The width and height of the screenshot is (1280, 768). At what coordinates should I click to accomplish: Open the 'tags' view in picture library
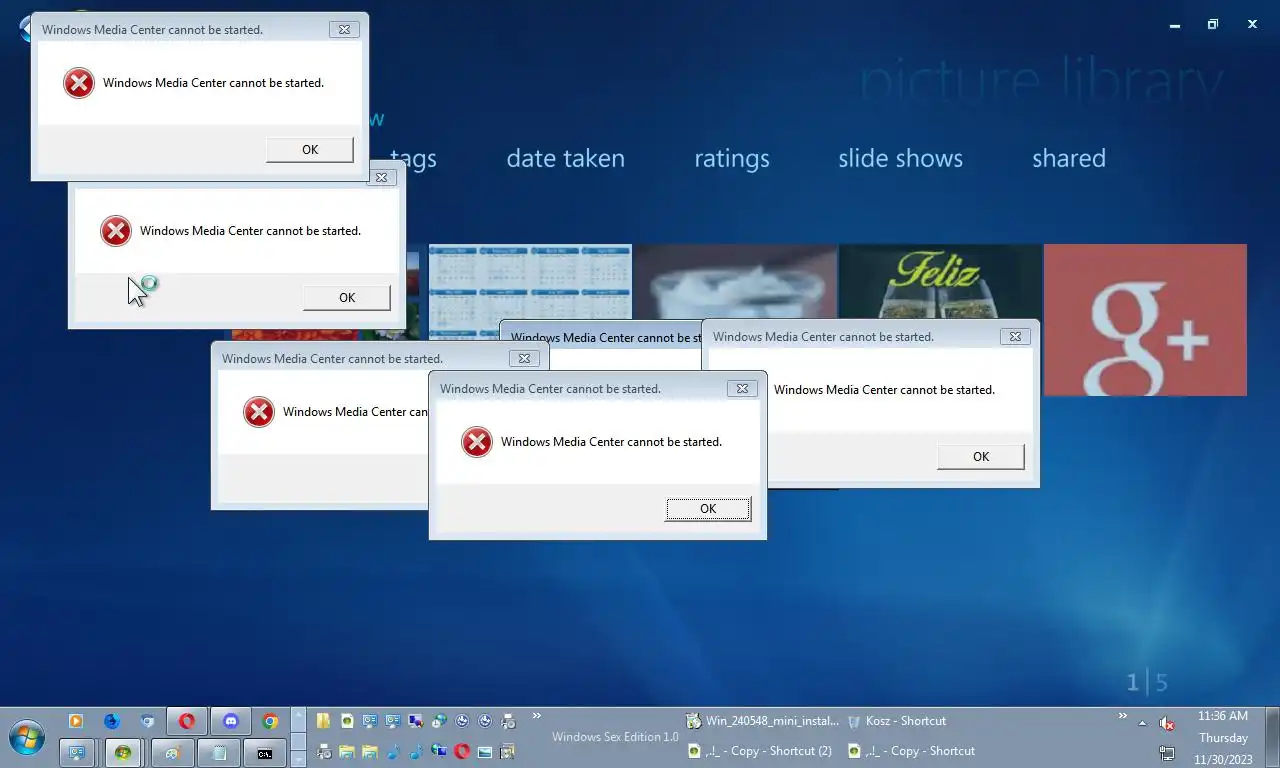pos(413,158)
